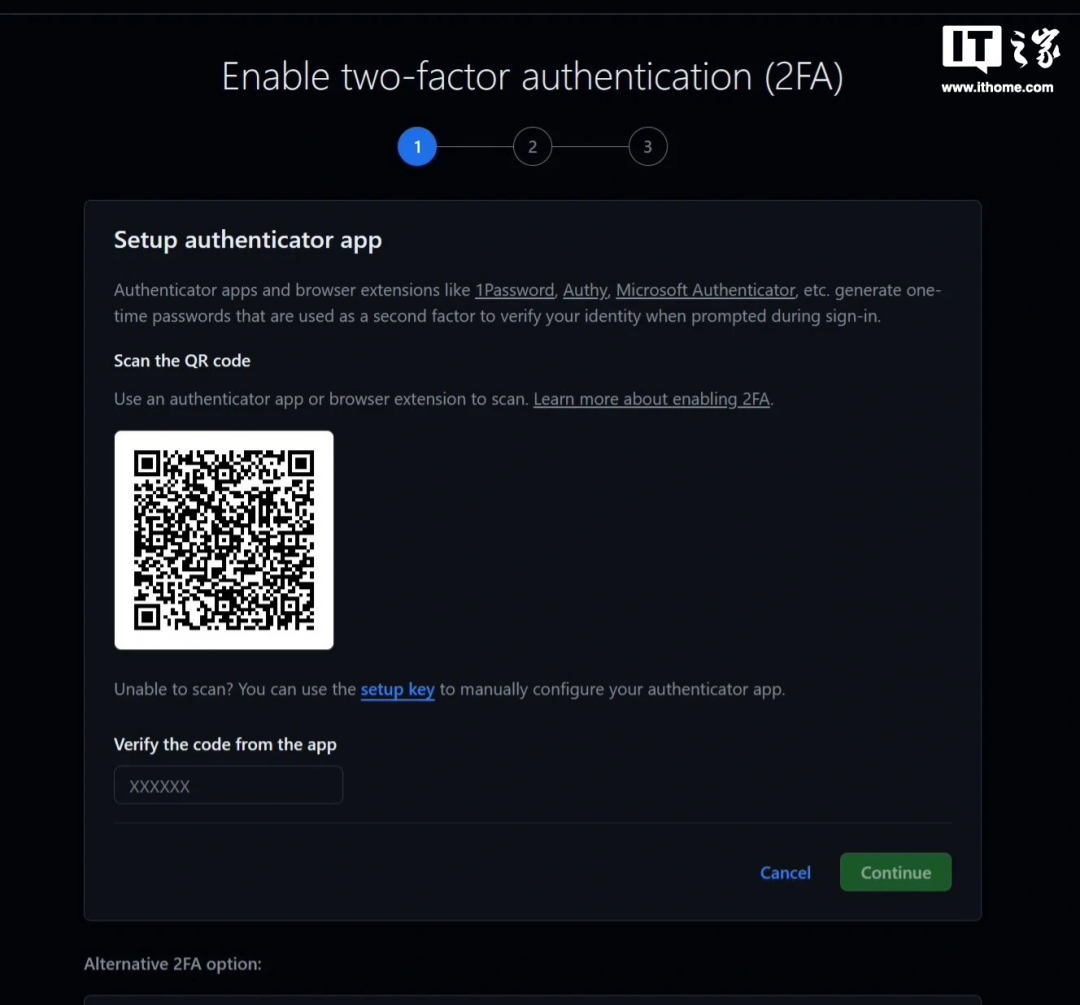Click the 'Enable two-factor authentication (2FA)' title

point(532,76)
